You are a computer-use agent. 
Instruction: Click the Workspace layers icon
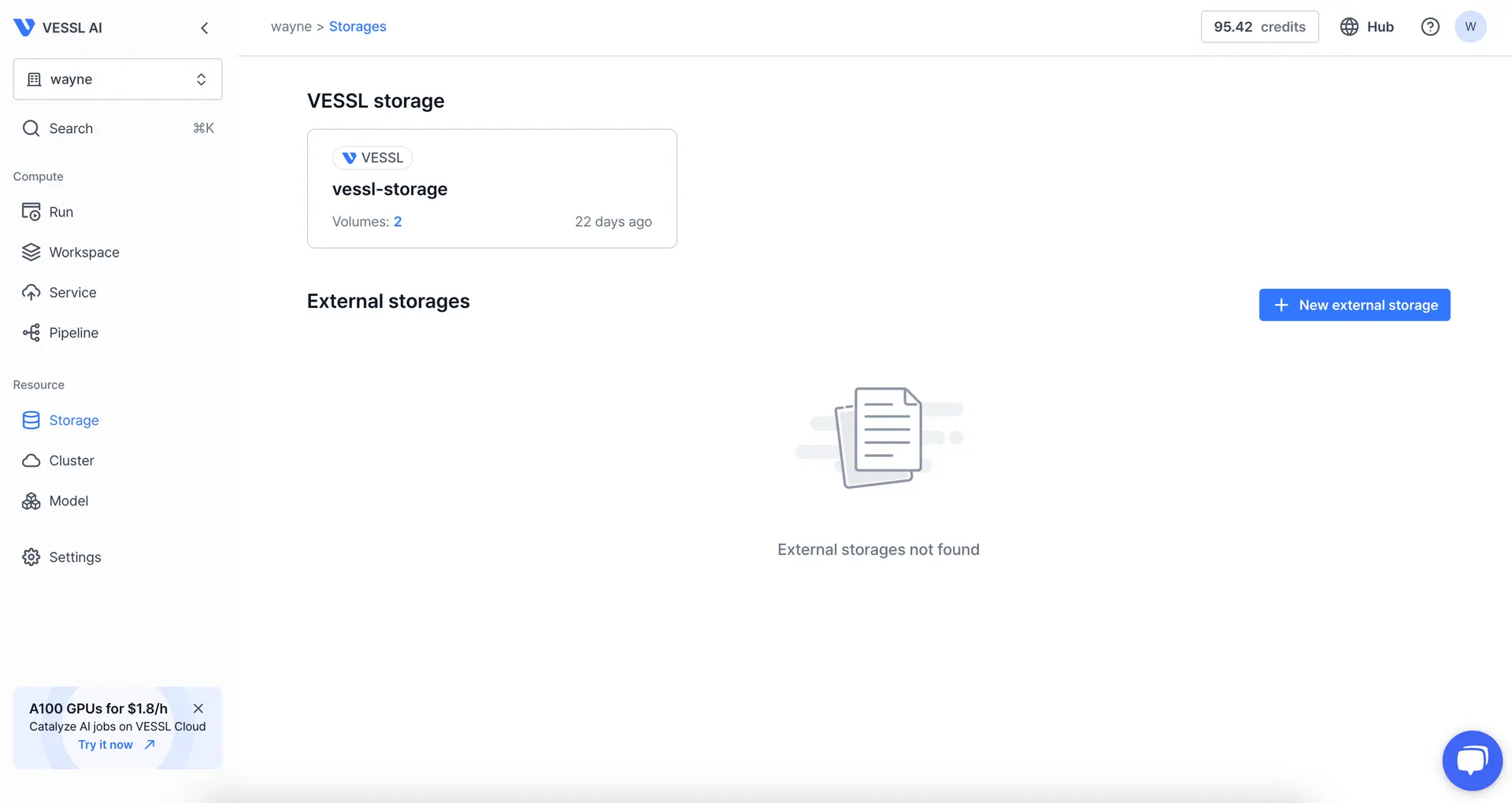[31, 252]
